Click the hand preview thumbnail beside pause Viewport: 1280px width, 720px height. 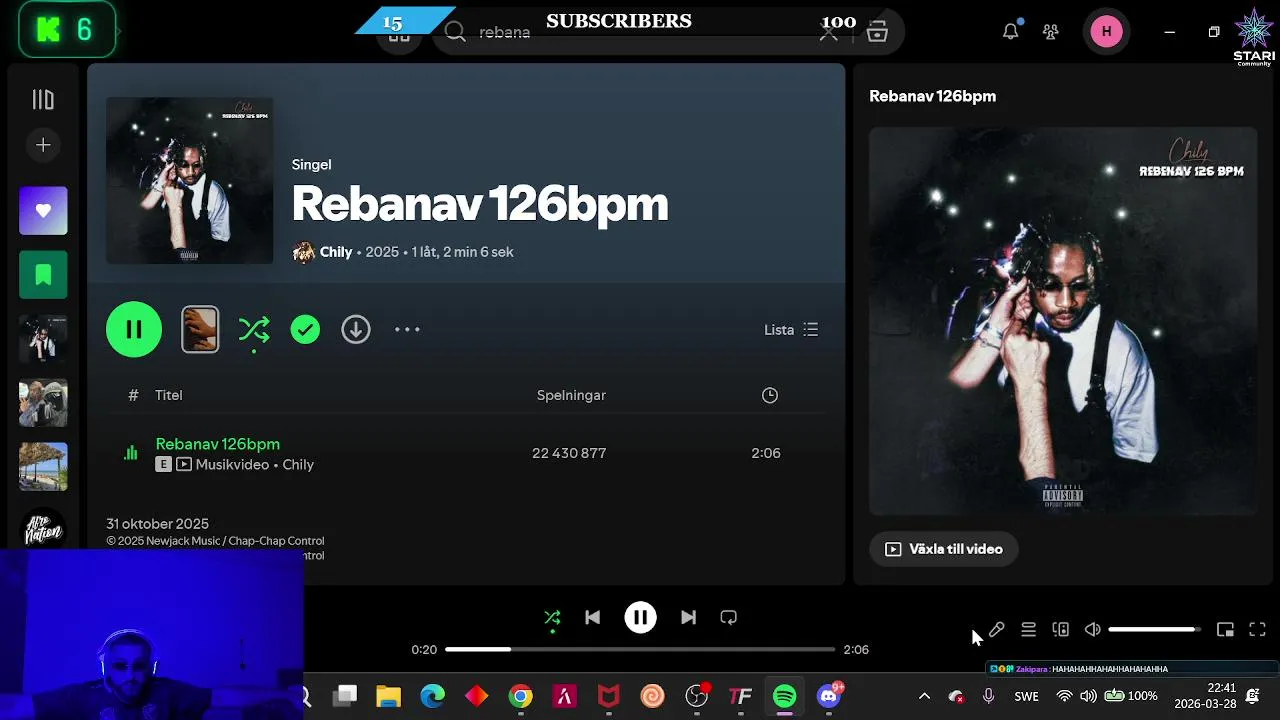click(200, 329)
